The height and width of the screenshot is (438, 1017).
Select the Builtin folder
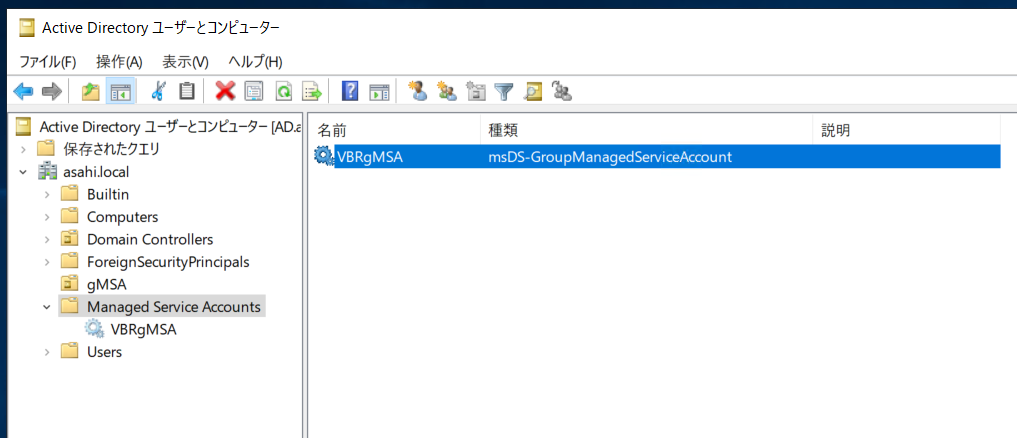tap(108, 195)
